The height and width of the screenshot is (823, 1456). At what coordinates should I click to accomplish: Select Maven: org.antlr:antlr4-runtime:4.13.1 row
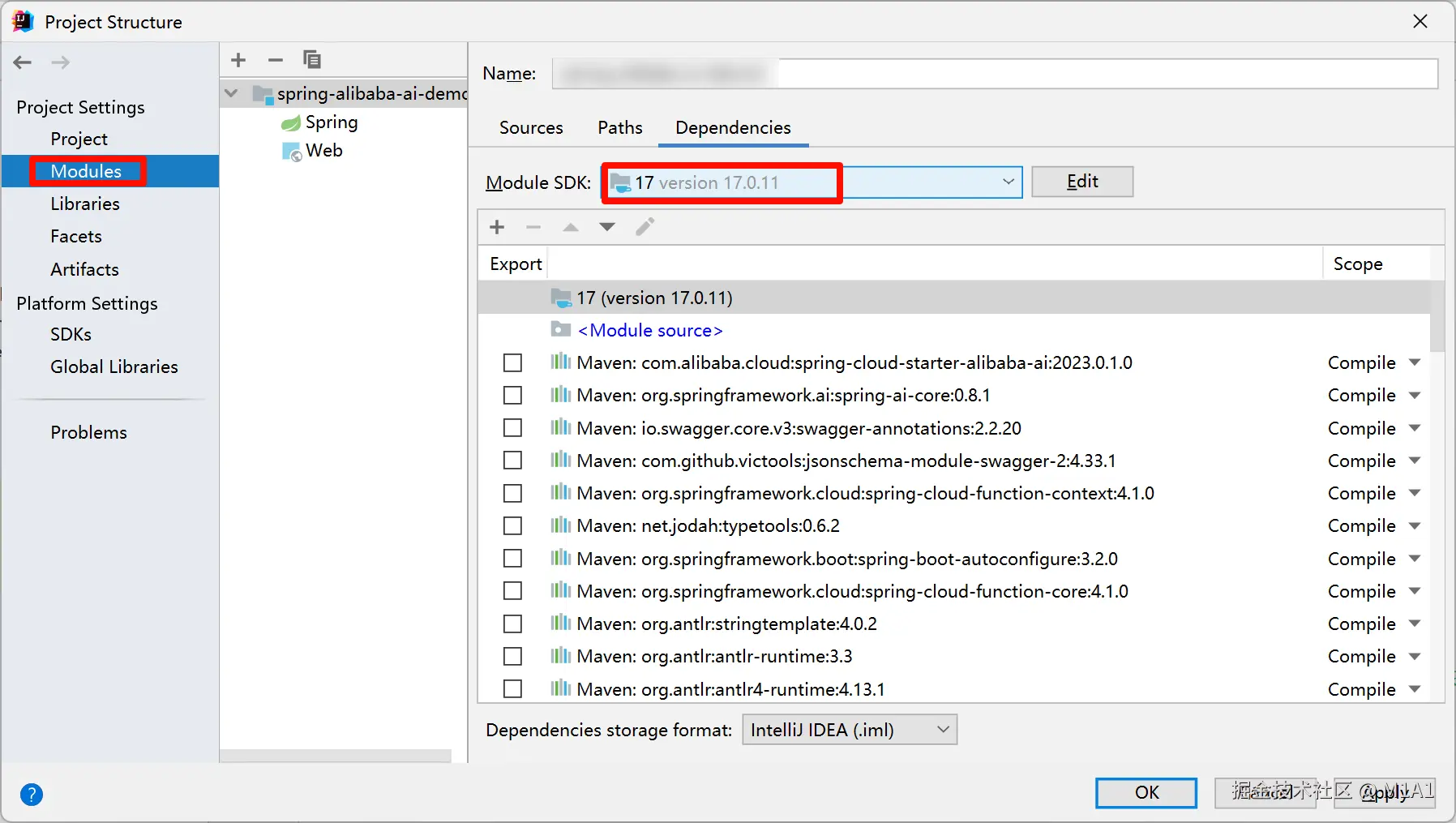[x=954, y=688]
